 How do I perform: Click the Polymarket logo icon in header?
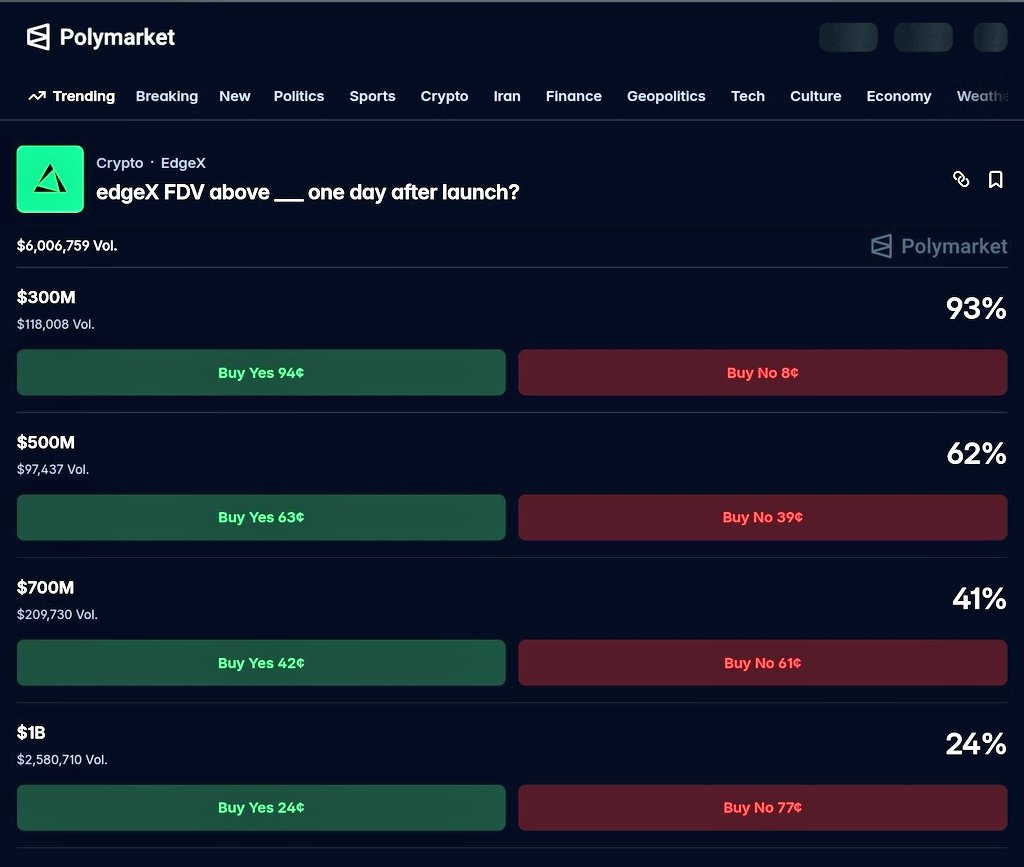pyautogui.click(x=38, y=37)
